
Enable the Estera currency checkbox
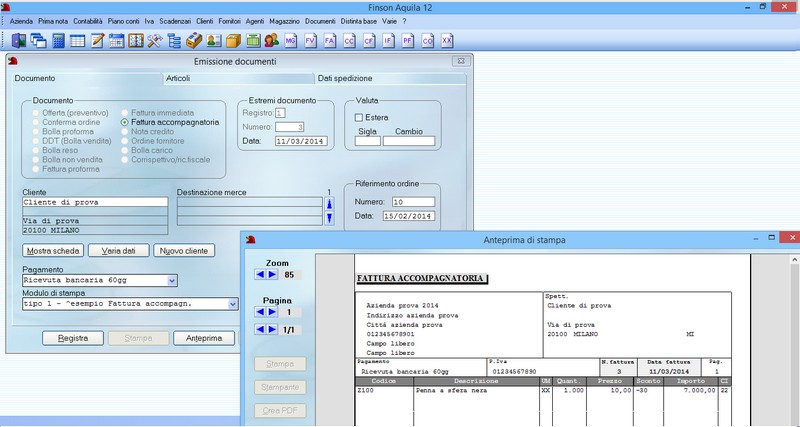point(359,118)
